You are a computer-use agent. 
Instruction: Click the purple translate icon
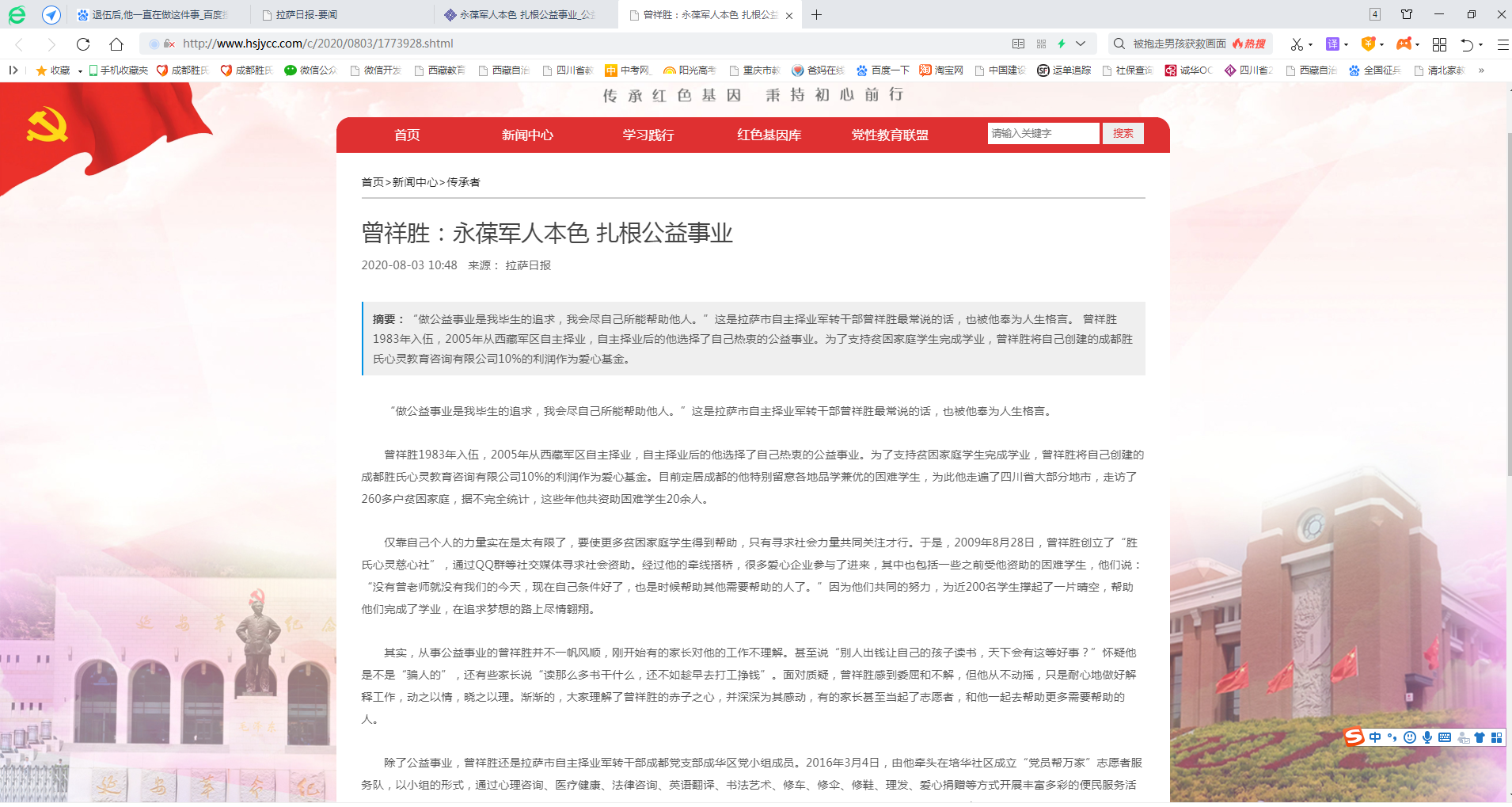click(x=1332, y=44)
